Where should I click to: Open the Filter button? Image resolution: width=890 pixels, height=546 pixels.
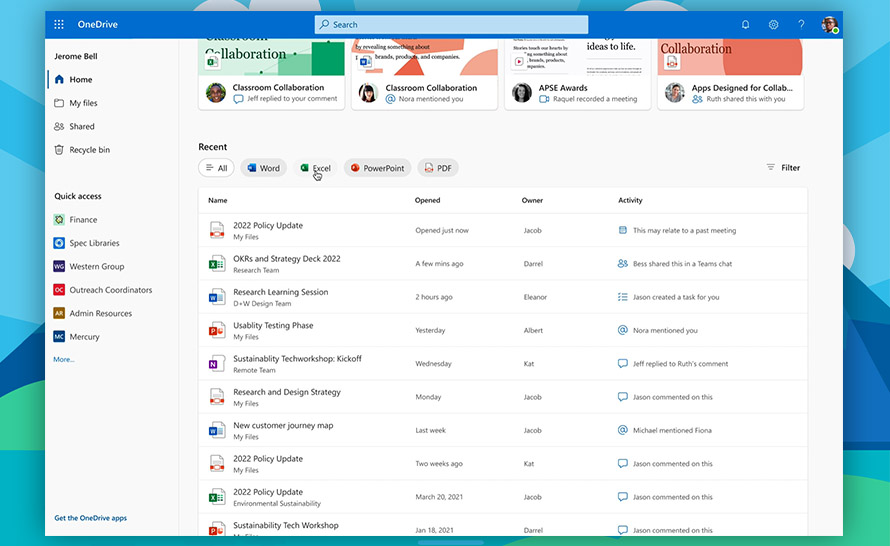click(x=783, y=167)
